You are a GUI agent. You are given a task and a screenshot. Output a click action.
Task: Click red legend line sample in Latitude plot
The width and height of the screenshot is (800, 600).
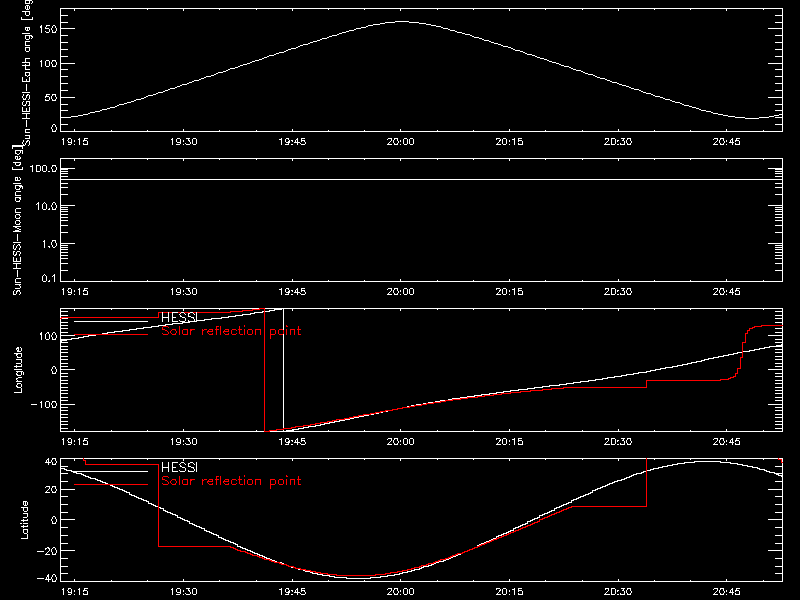coord(111,485)
